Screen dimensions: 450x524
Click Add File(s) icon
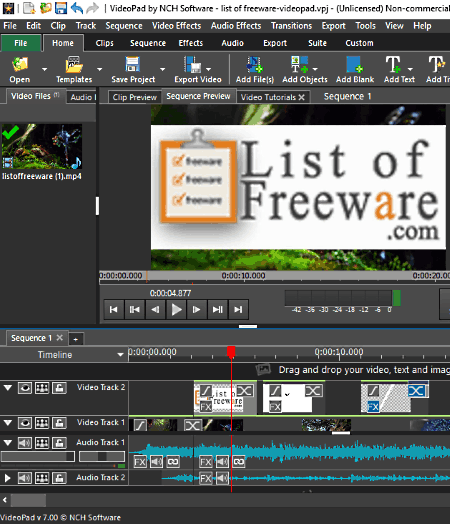[255, 64]
